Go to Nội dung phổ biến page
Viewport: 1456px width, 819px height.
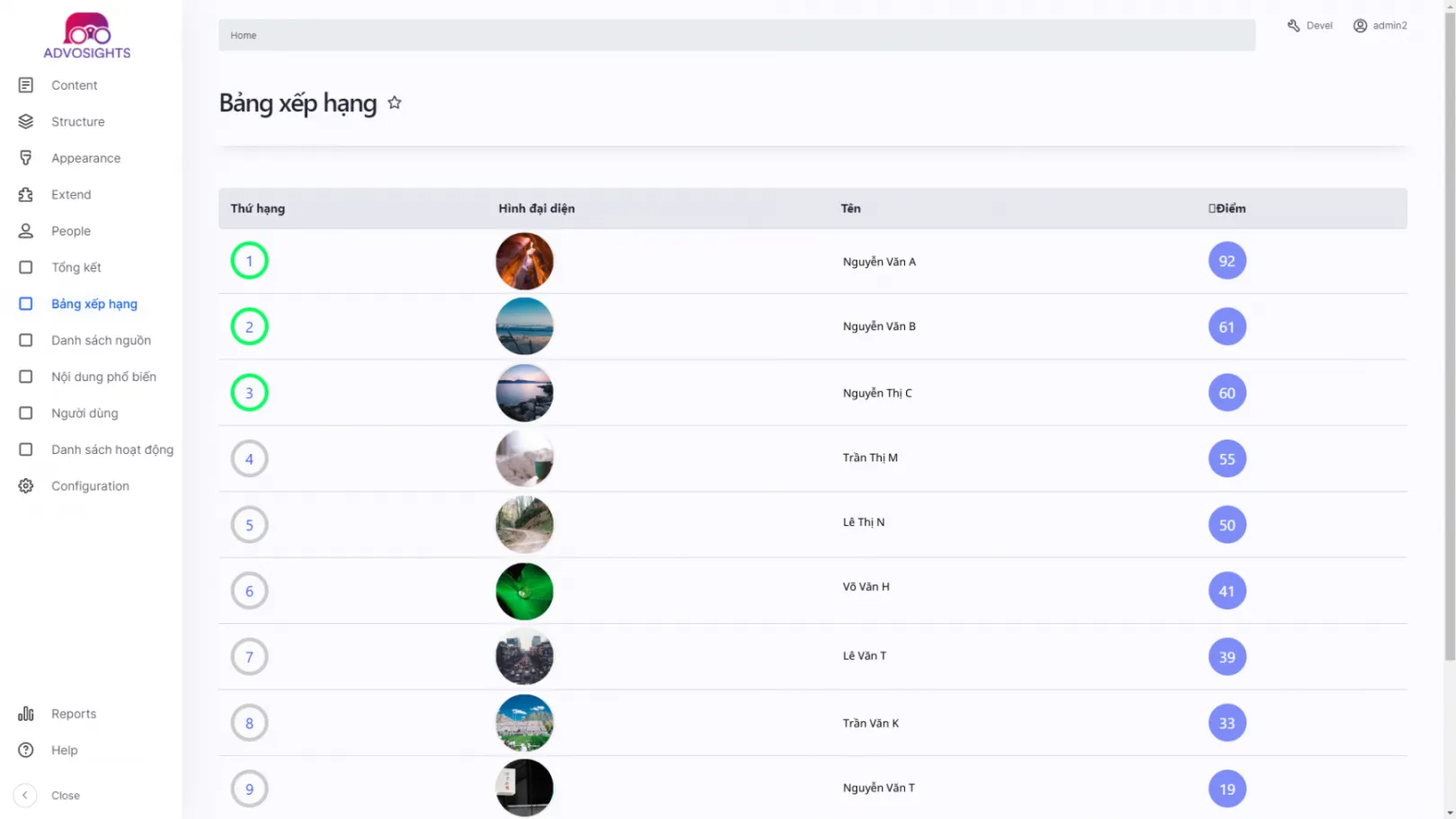[x=104, y=377]
